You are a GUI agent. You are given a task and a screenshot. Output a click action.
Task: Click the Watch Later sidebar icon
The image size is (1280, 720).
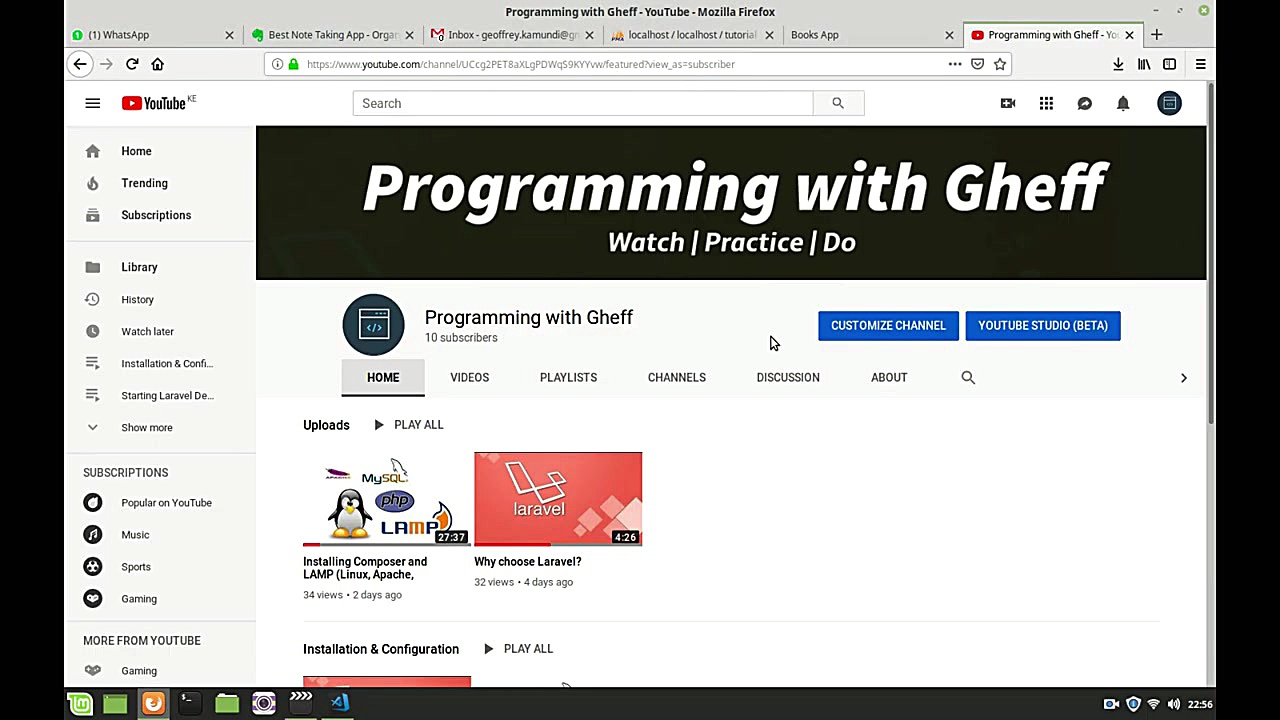[x=92, y=331]
